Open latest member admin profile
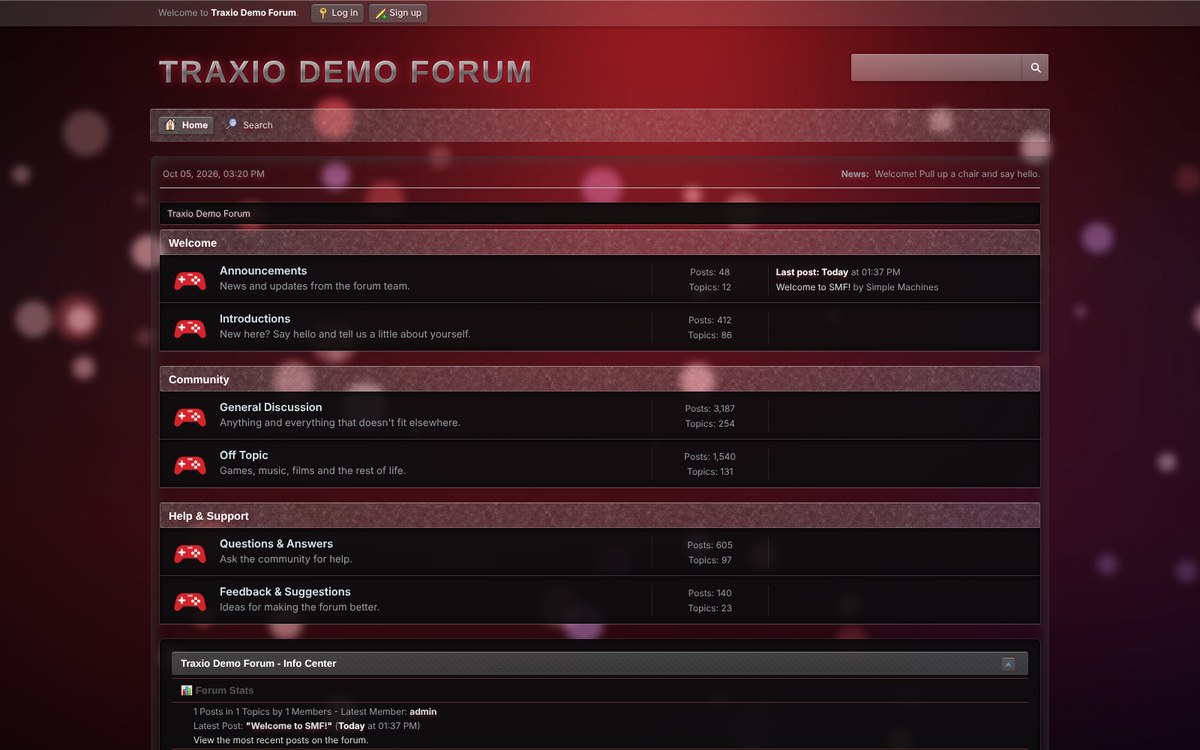The image size is (1200, 750). pyautogui.click(x=423, y=712)
